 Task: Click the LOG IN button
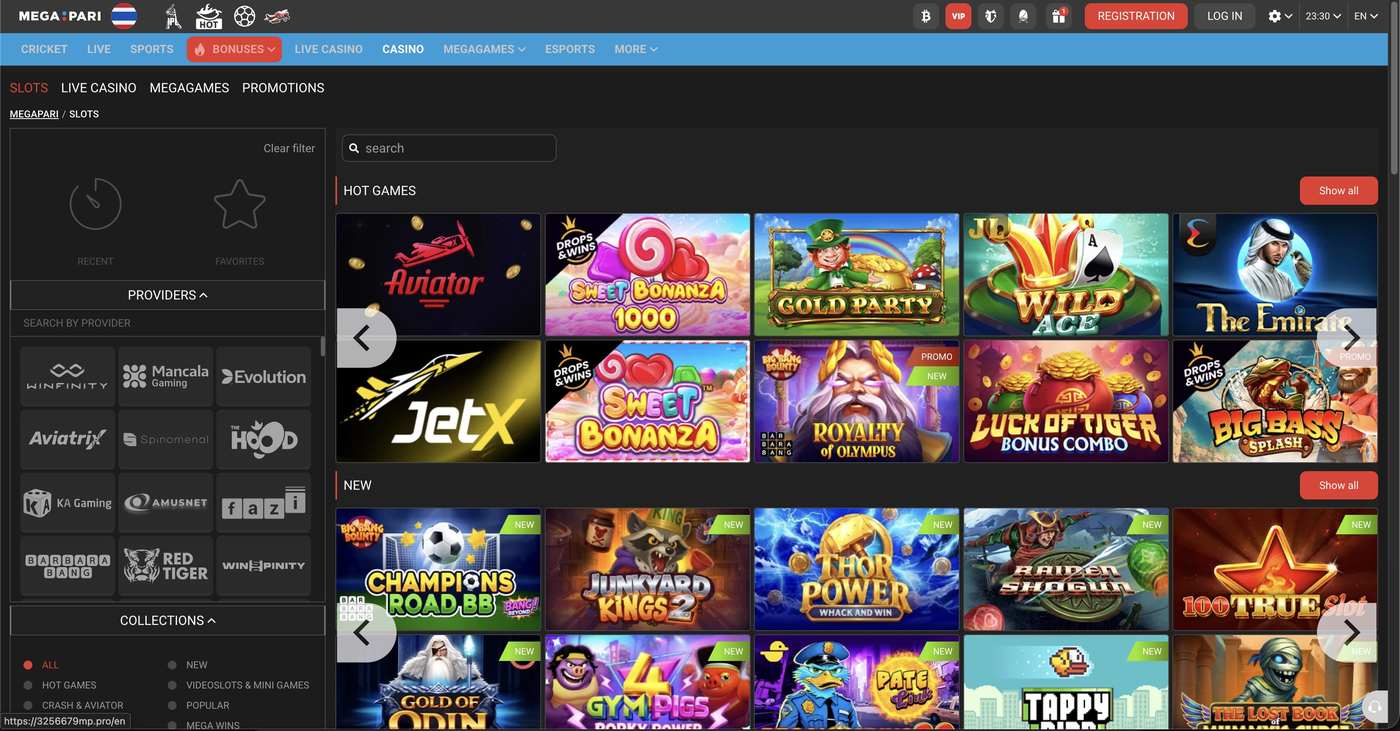coord(1225,16)
